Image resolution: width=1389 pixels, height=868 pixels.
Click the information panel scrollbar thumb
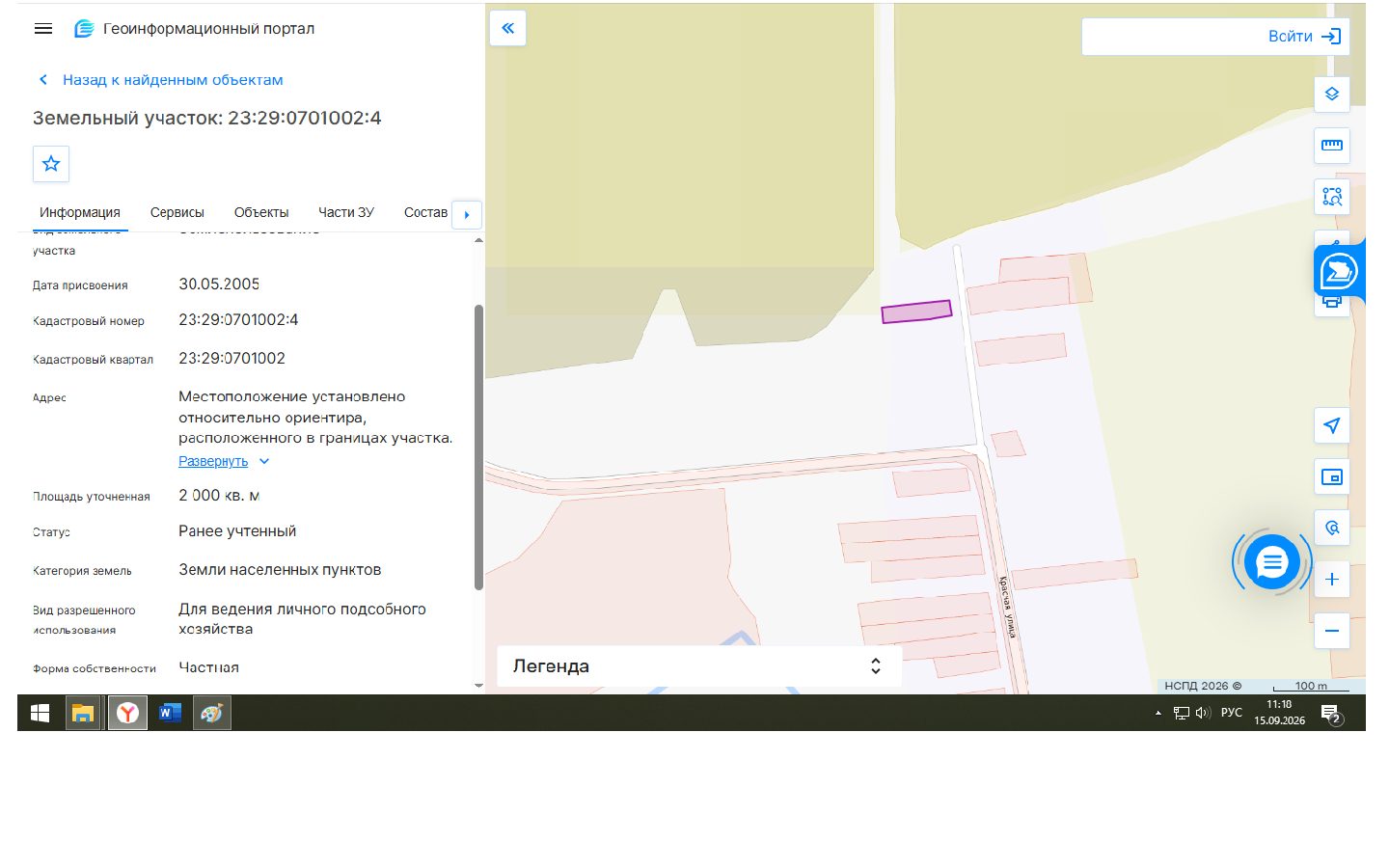(x=478, y=447)
